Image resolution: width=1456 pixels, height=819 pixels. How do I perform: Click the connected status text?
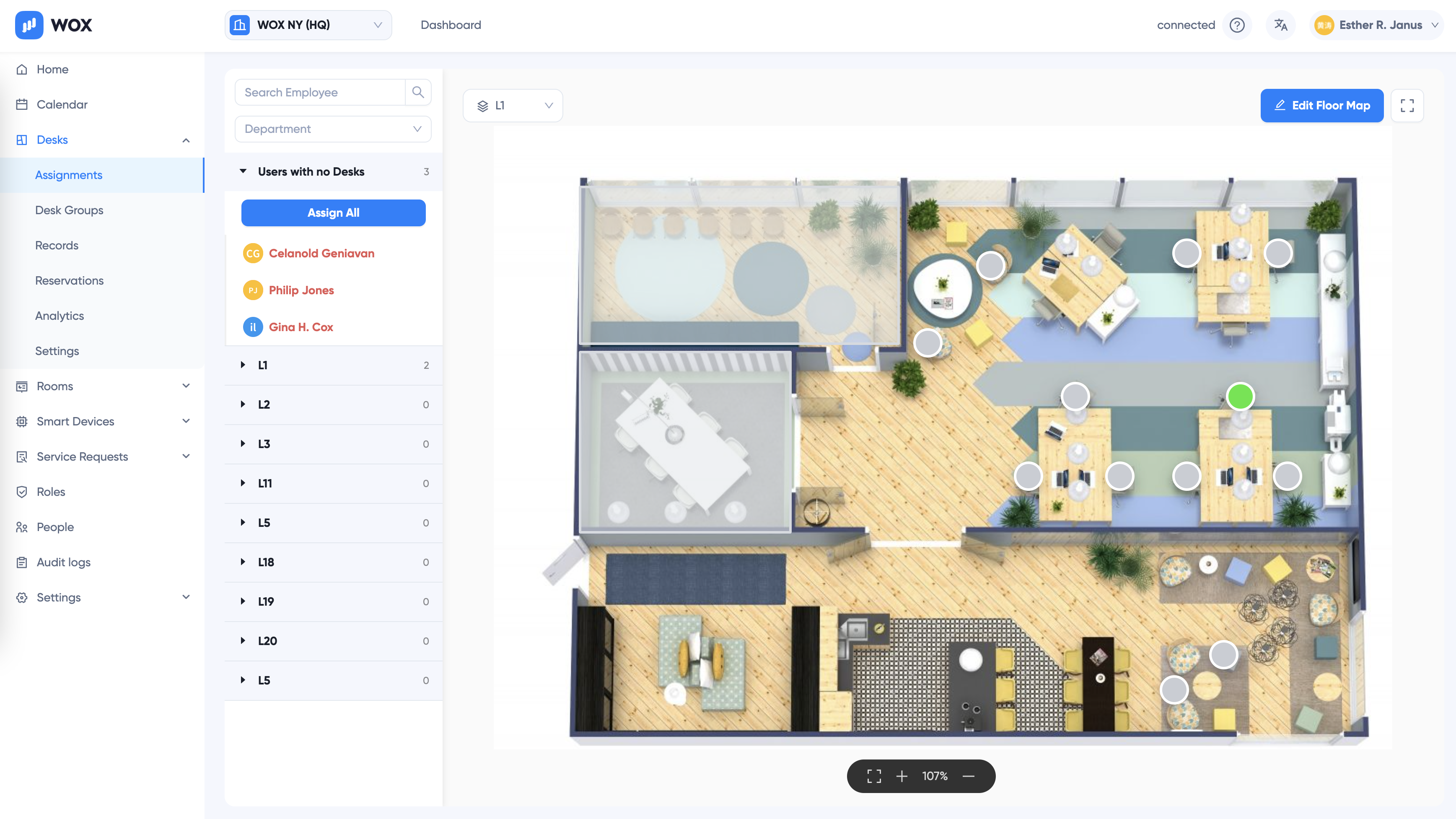1186,25
